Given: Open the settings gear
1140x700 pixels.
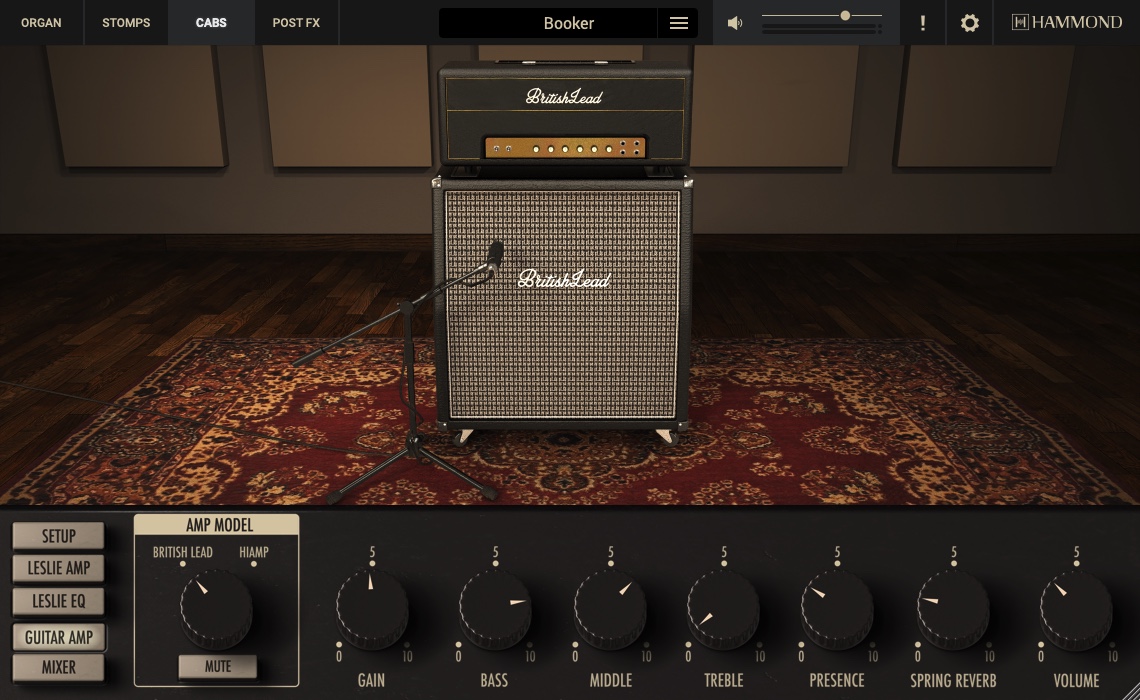Looking at the screenshot, I should [x=969, y=23].
